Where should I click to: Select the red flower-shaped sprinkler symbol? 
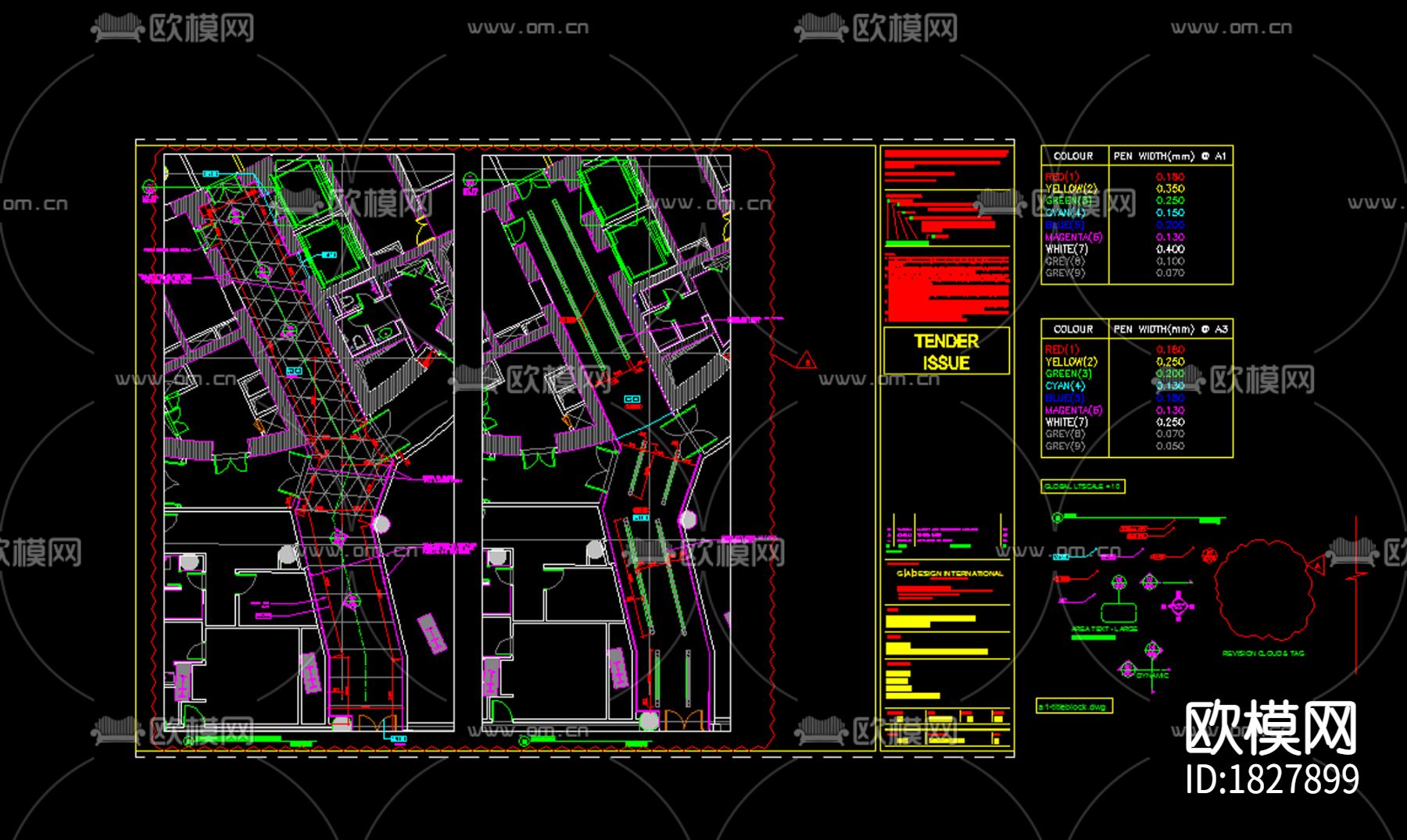pos(1210,556)
